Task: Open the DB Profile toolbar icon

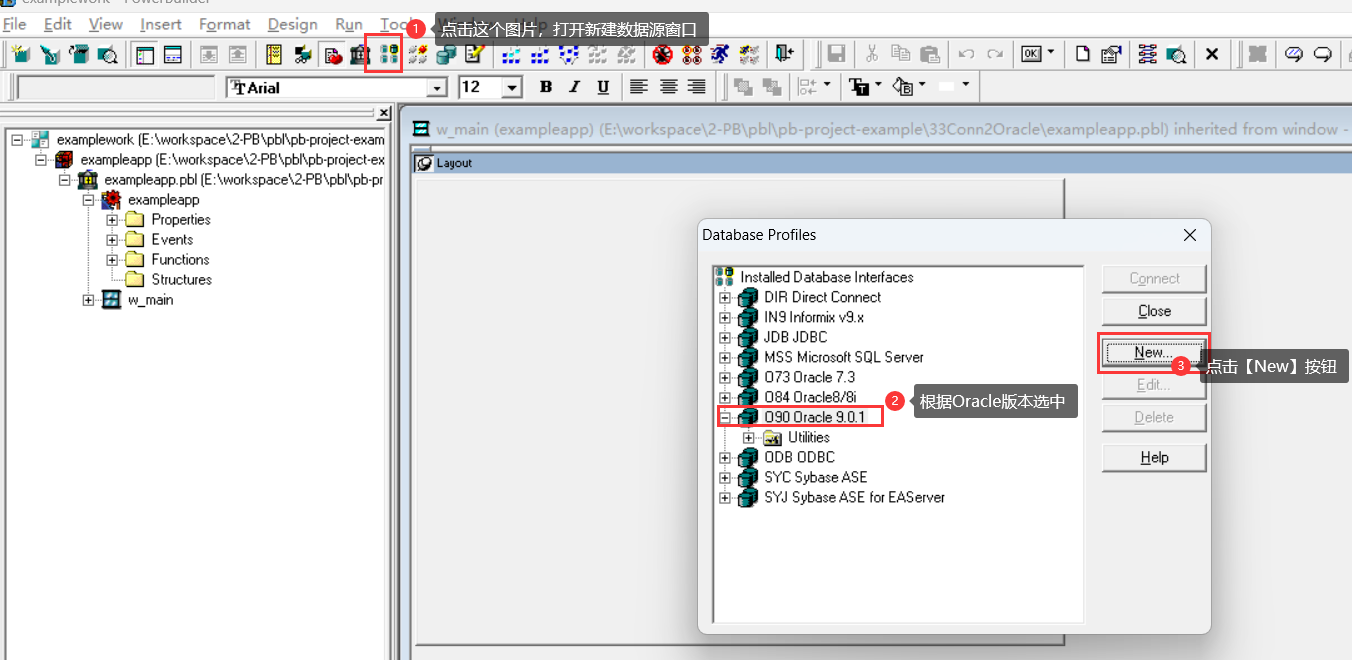Action: pyautogui.click(x=388, y=54)
